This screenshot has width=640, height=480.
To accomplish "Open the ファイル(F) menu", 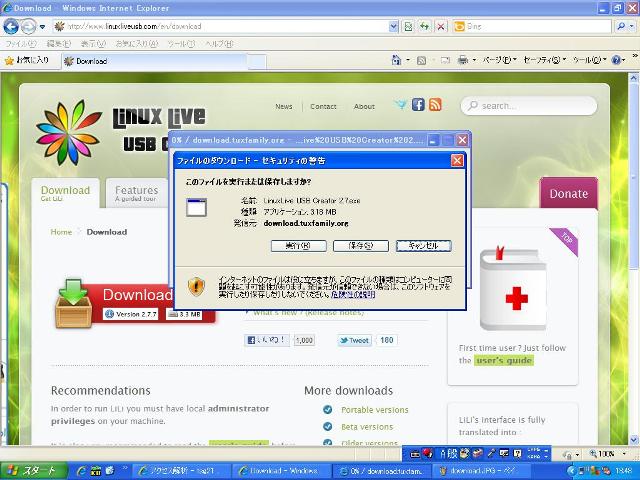I will (x=20, y=44).
